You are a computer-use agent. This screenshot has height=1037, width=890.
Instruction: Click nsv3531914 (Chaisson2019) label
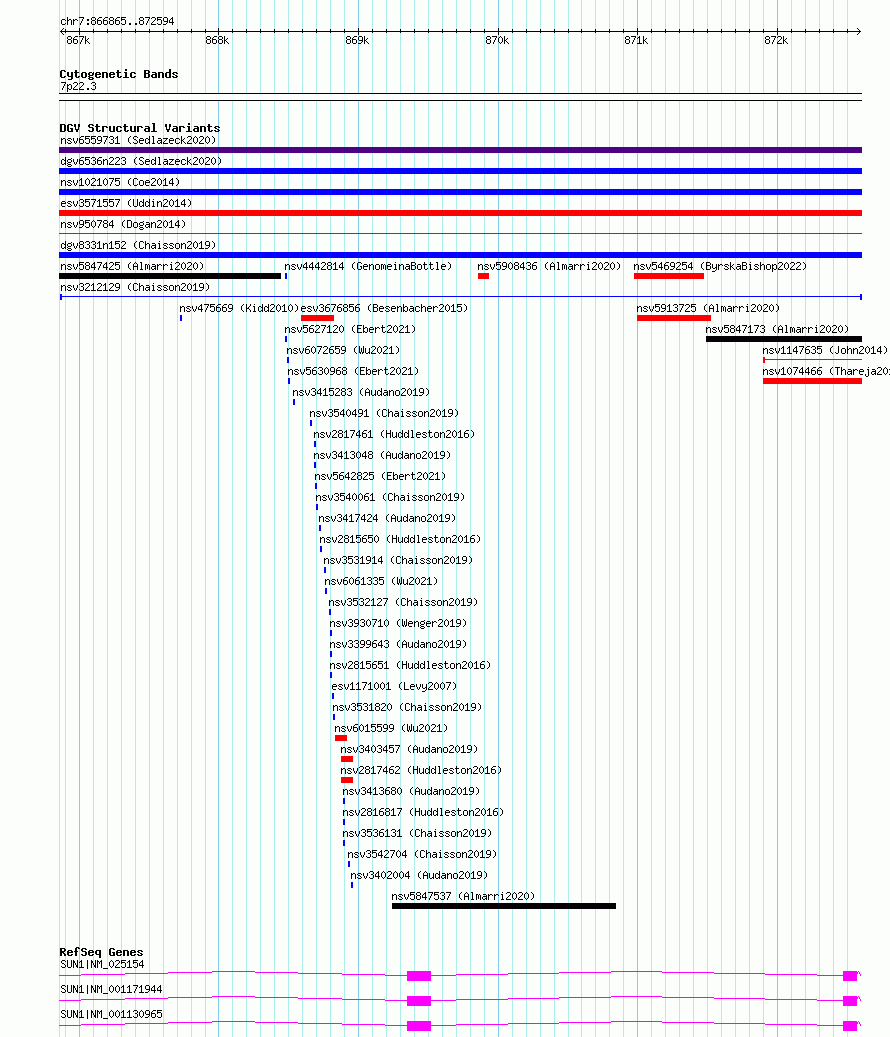click(x=398, y=561)
